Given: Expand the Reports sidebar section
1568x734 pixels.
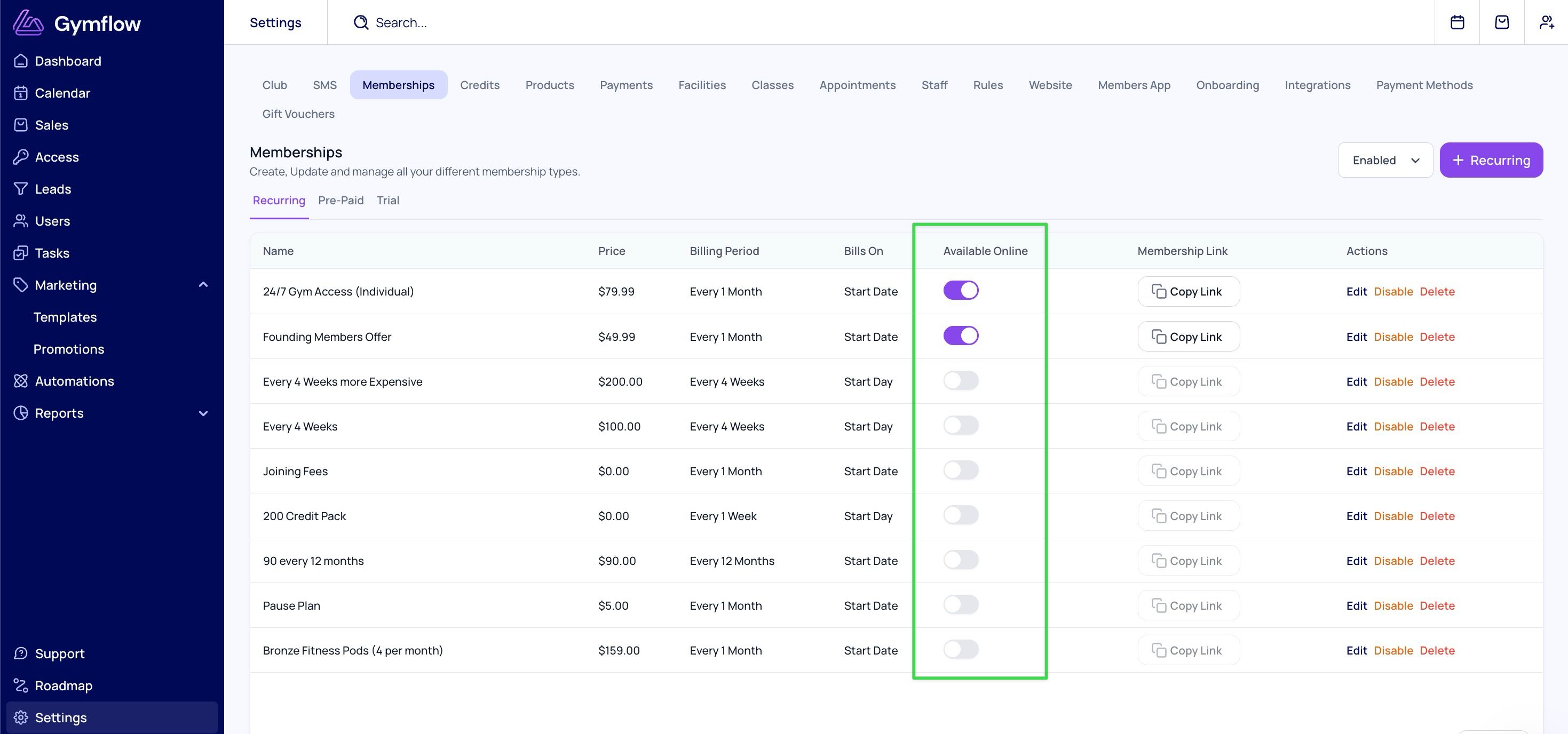Looking at the screenshot, I should (x=203, y=413).
